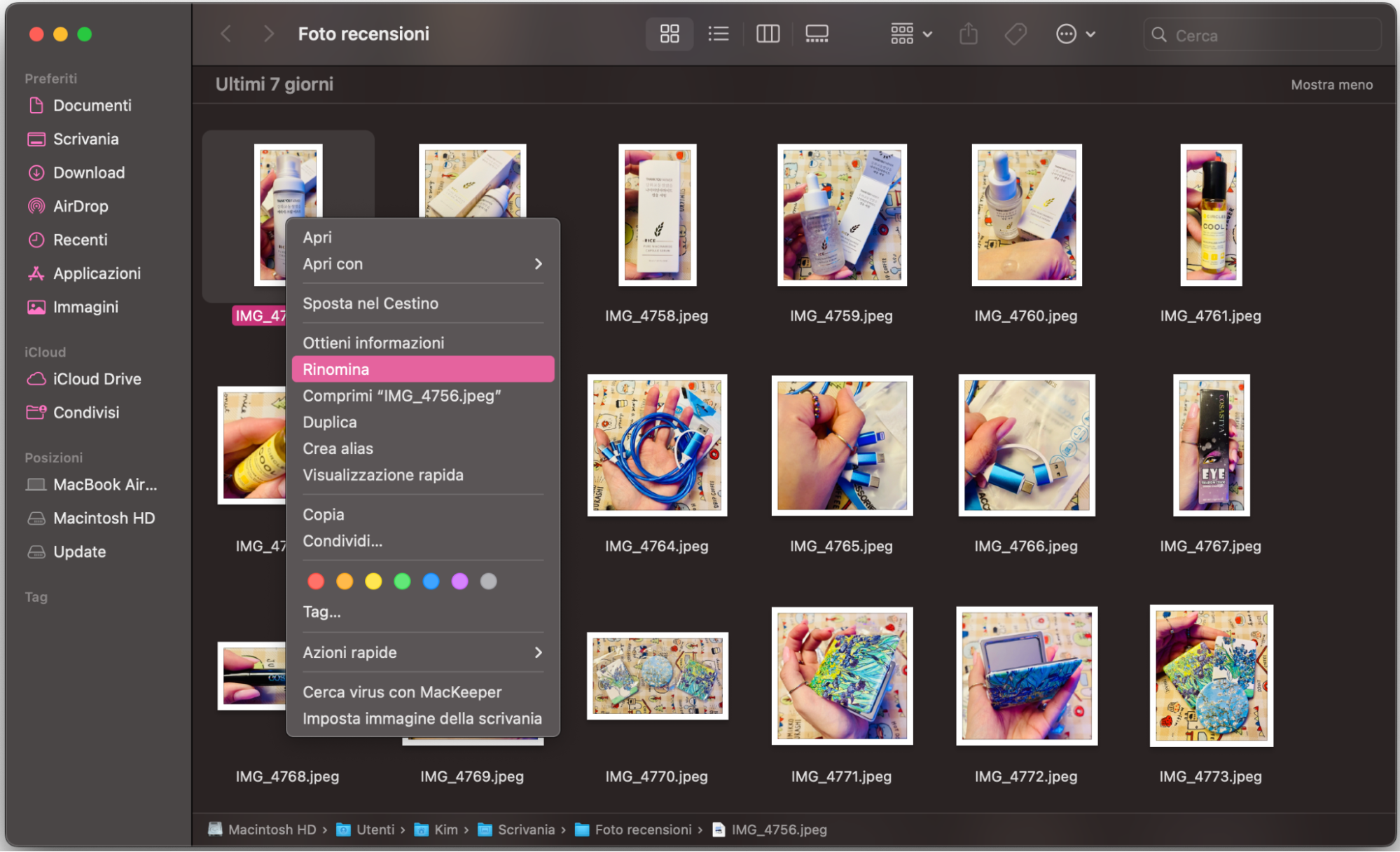
Task: Click the forward navigation arrow
Action: 268,34
